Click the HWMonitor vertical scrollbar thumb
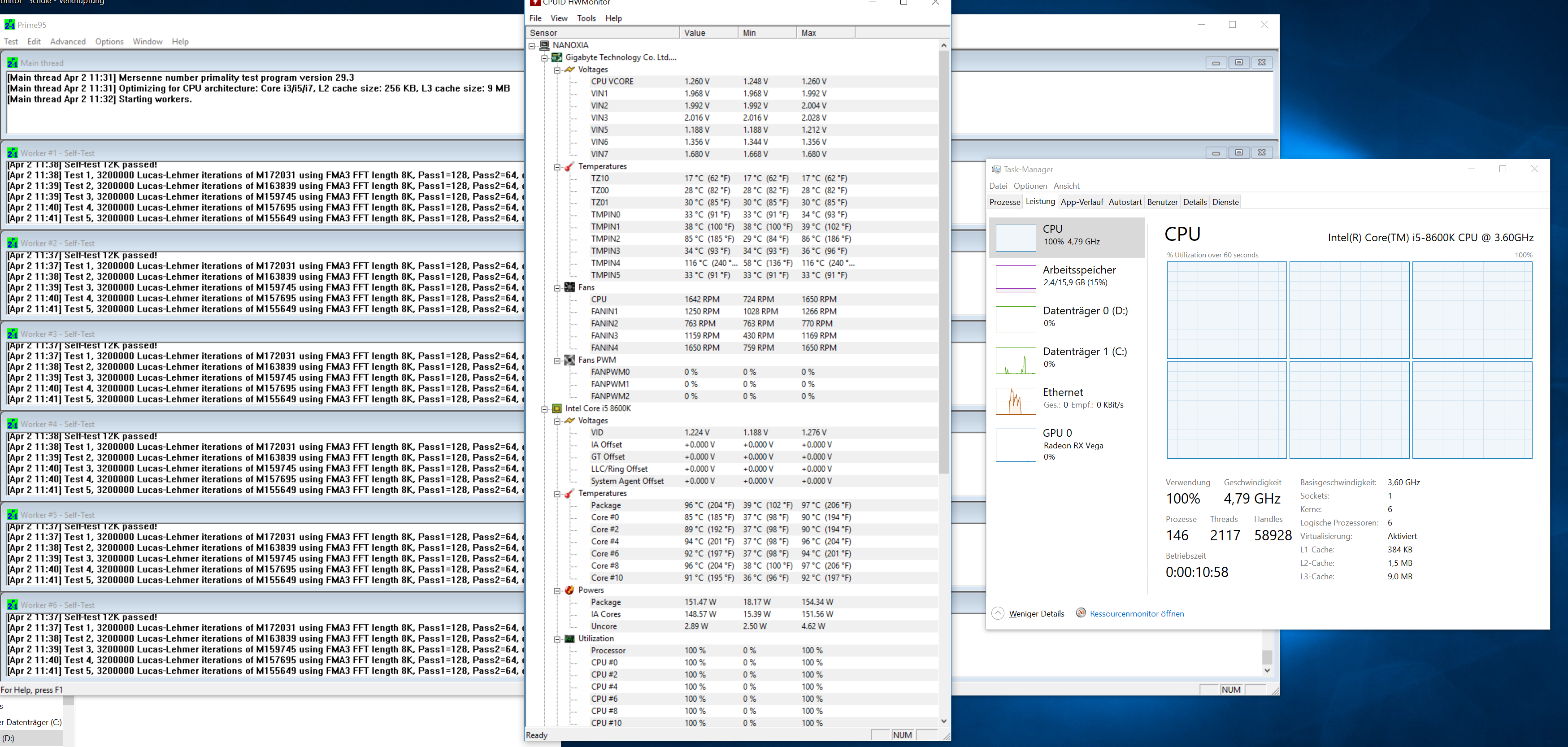 (943, 262)
